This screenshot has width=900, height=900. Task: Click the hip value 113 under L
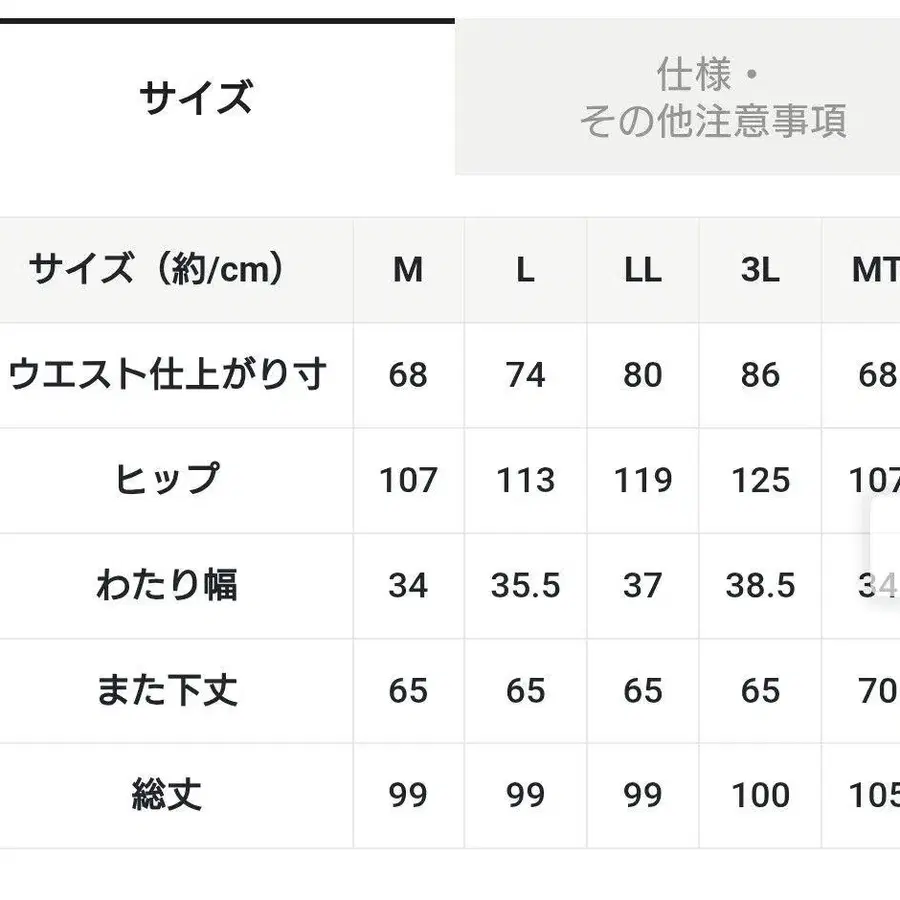pos(524,480)
